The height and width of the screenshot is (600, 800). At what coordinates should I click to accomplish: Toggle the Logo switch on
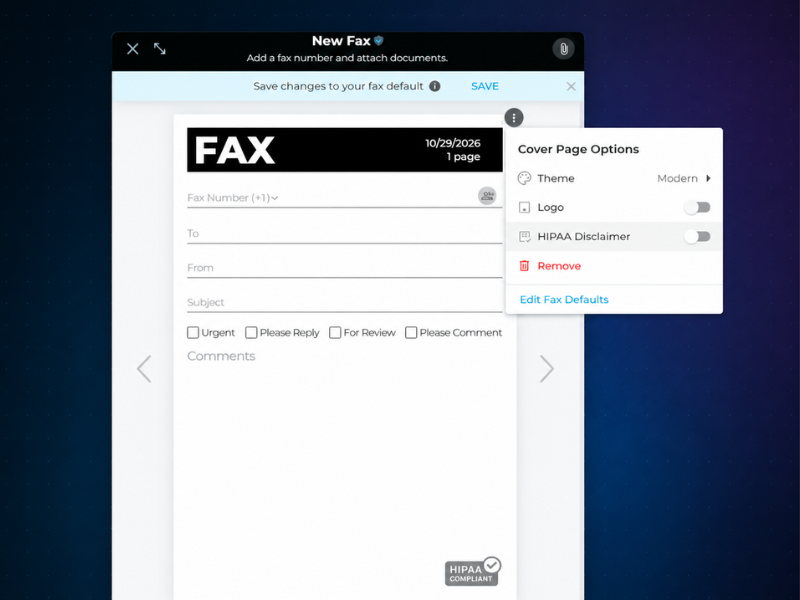click(697, 208)
